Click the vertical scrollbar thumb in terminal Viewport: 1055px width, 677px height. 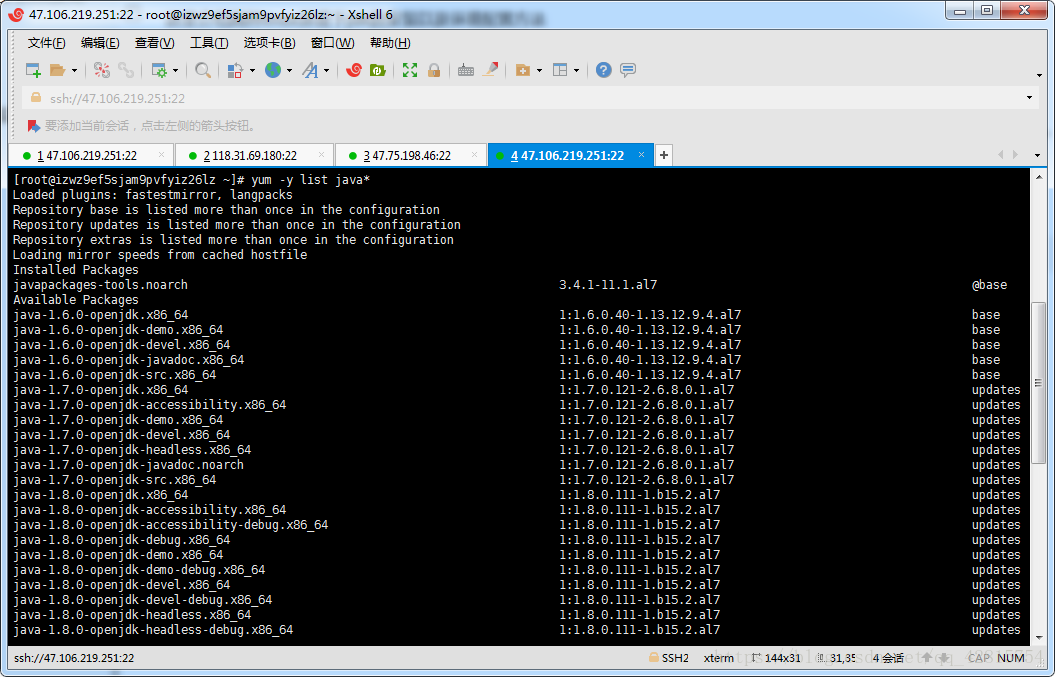point(1039,384)
